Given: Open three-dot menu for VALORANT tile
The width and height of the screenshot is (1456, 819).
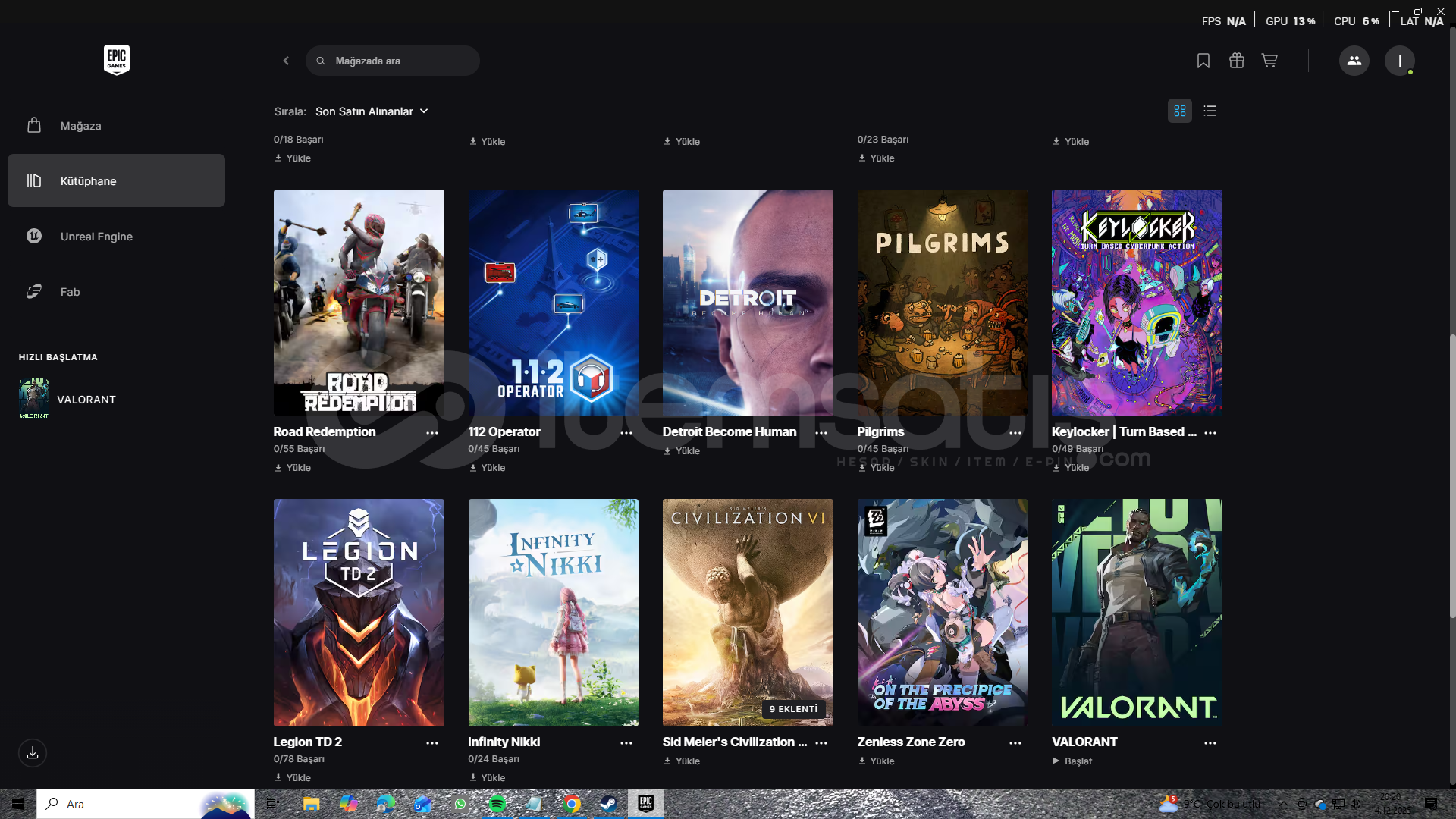Looking at the screenshot, I should [x=1210, y=742].
